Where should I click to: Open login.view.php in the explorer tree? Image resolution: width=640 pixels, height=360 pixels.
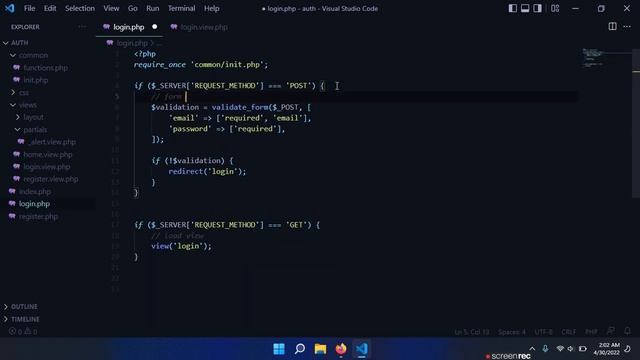(x=47, y=167)
